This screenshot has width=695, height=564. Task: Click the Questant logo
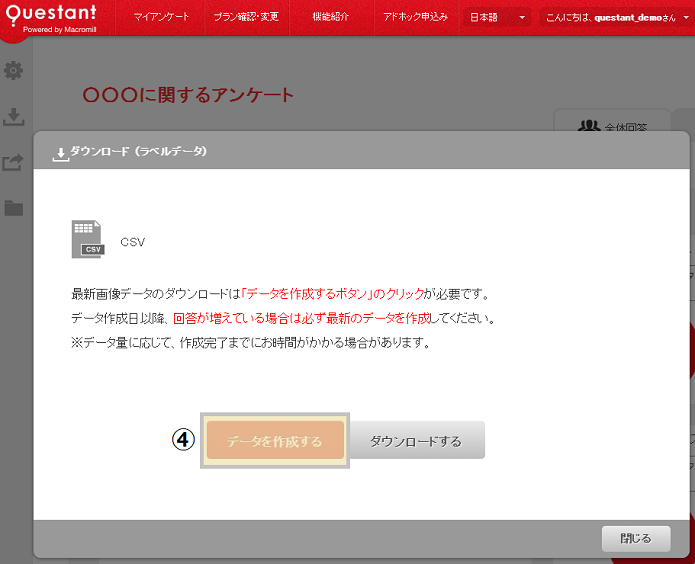point(52,16)
